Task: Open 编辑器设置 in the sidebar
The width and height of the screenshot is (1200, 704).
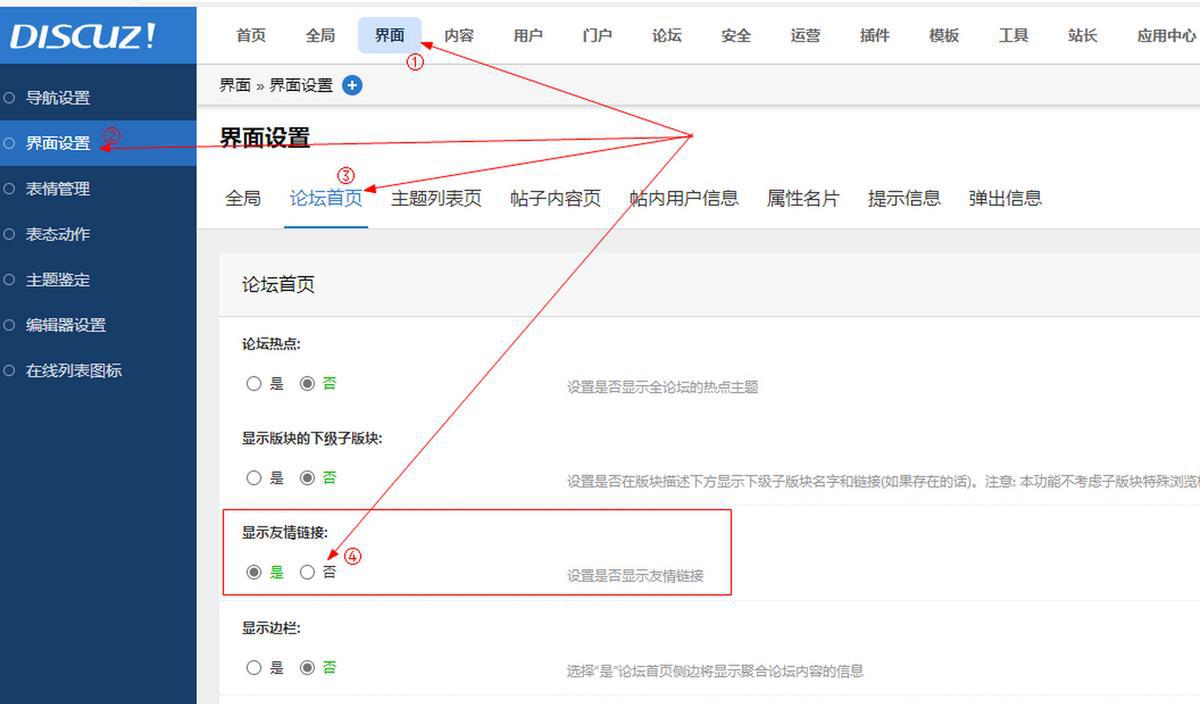Action: pyautogui.click(x=98, y=325)
